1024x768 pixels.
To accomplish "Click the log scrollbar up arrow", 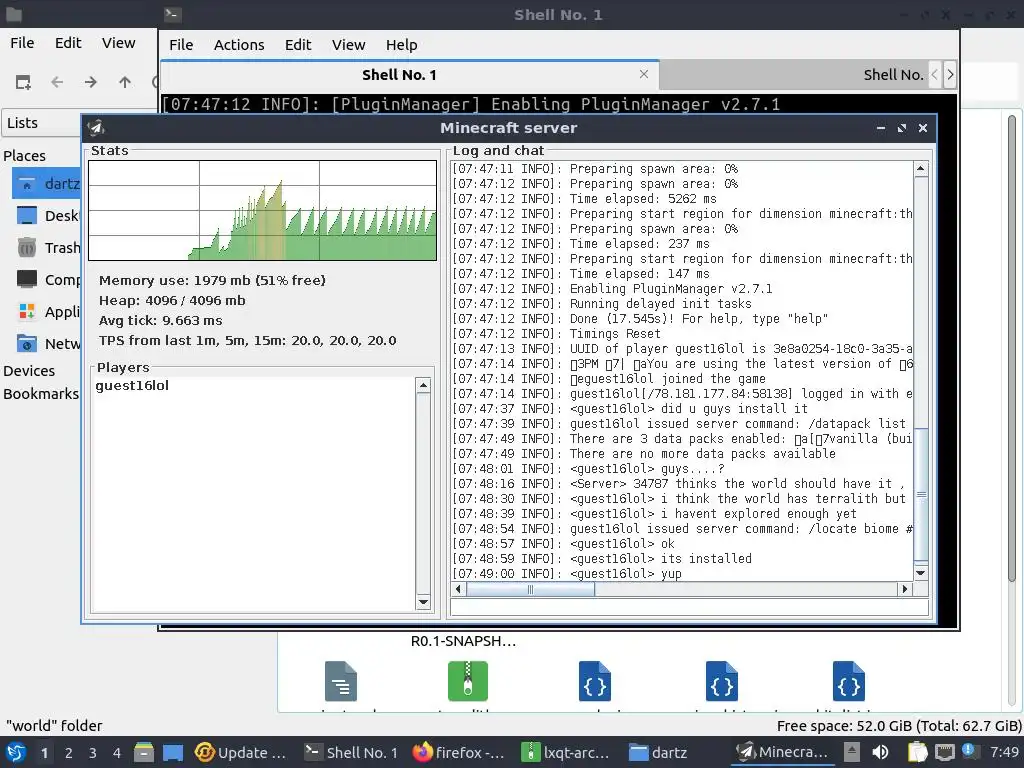I will [921, 169].
